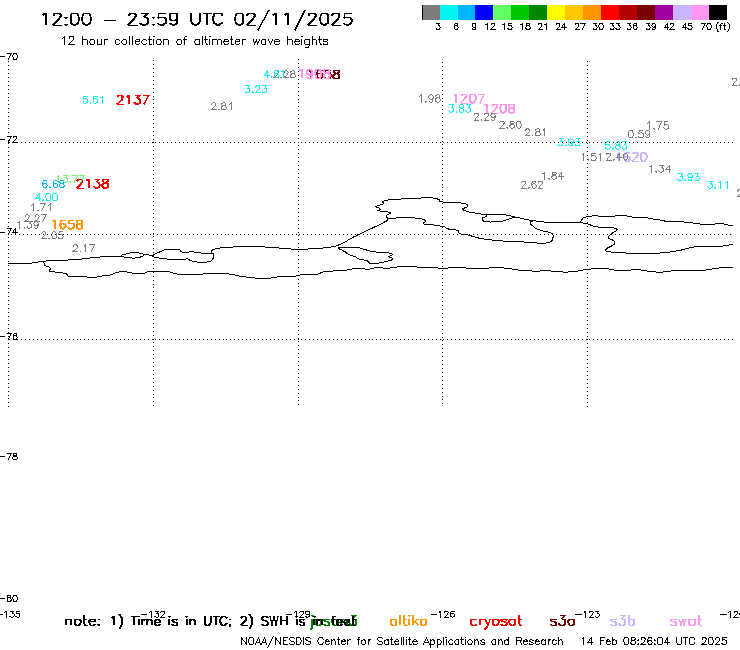Viewport: 740px width, 650px height.
Task: Click the orange value 1658
Action: (67, 225)
